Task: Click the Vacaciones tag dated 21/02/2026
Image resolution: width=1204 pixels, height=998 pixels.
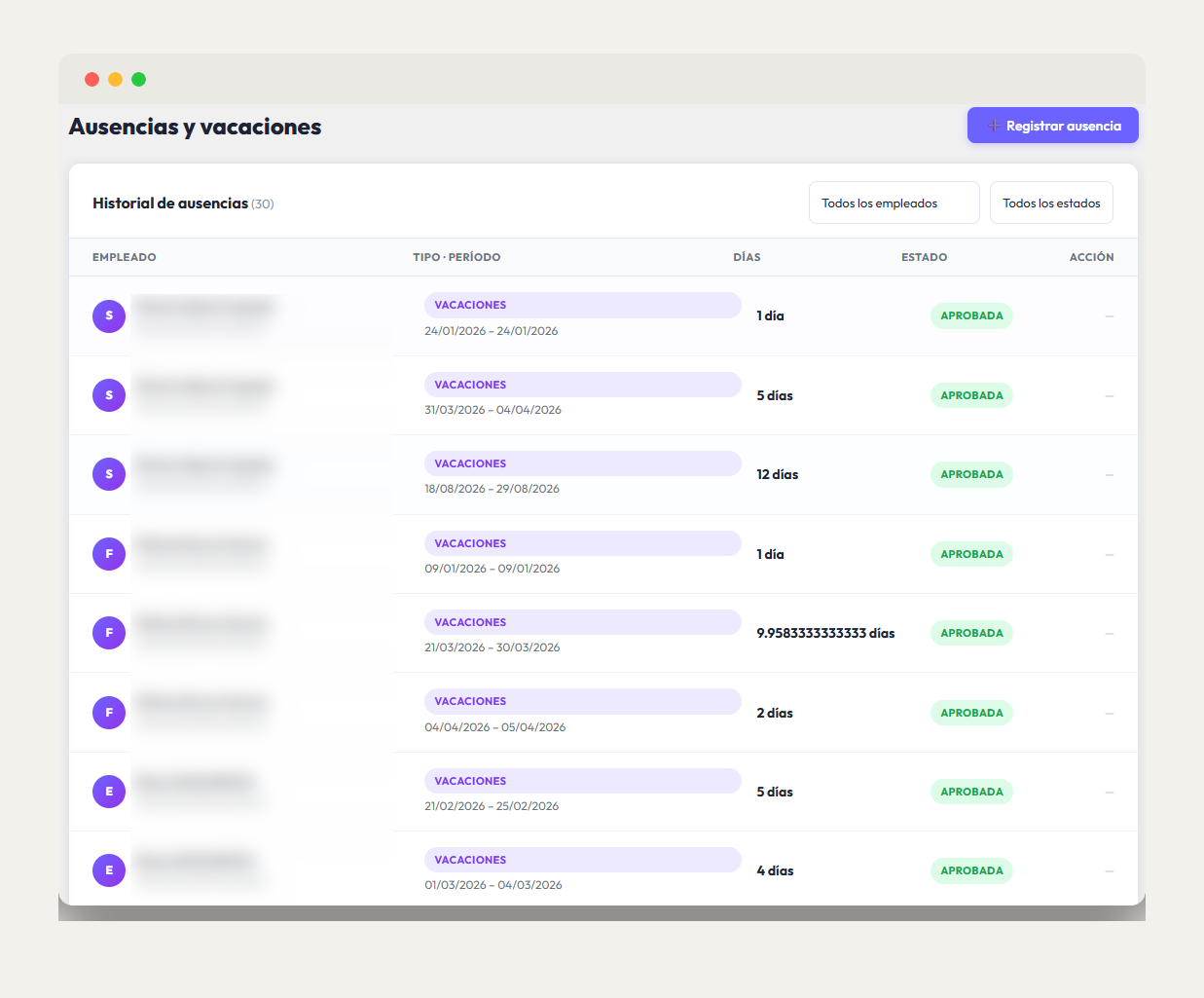Action: pyautogui.click(x=583, y=781)
